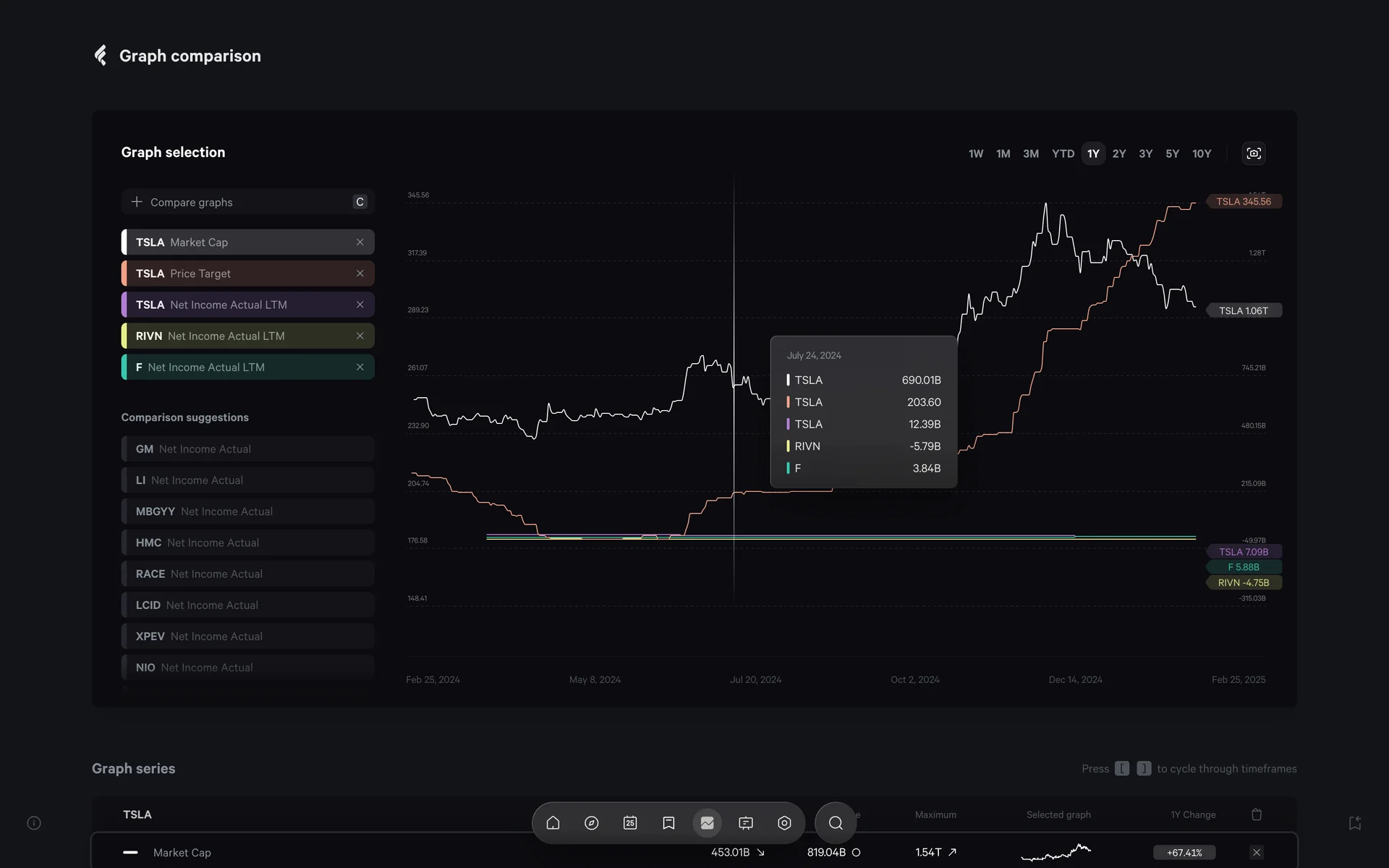Remove RIVN Net Income Actual LTM graph
This screenshot has width=1389, height=868.
[x=360, y=336]
